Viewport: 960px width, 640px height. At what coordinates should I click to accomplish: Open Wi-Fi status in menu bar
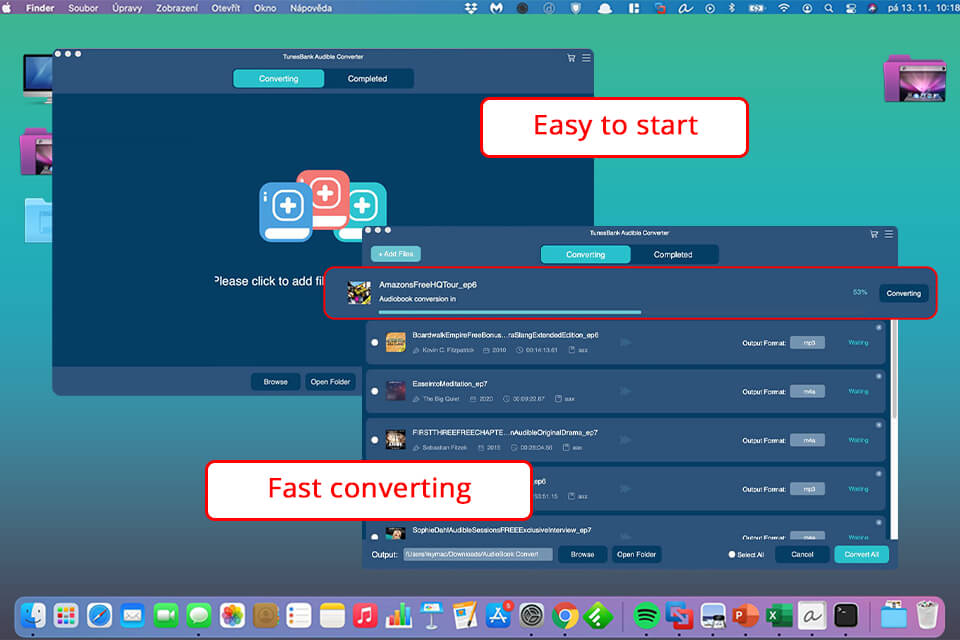pyautogui.click(x=784, y=8)
